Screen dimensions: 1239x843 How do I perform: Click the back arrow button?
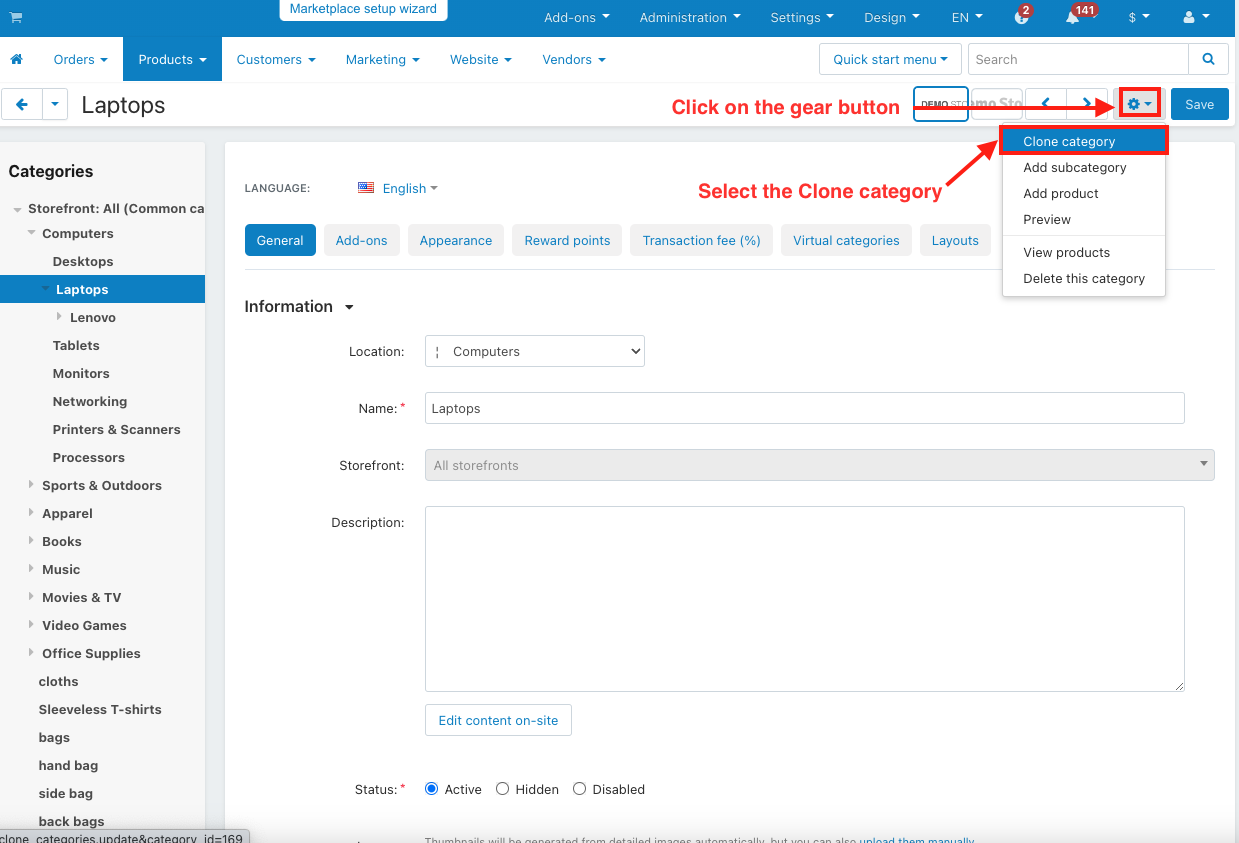point(22,104)
